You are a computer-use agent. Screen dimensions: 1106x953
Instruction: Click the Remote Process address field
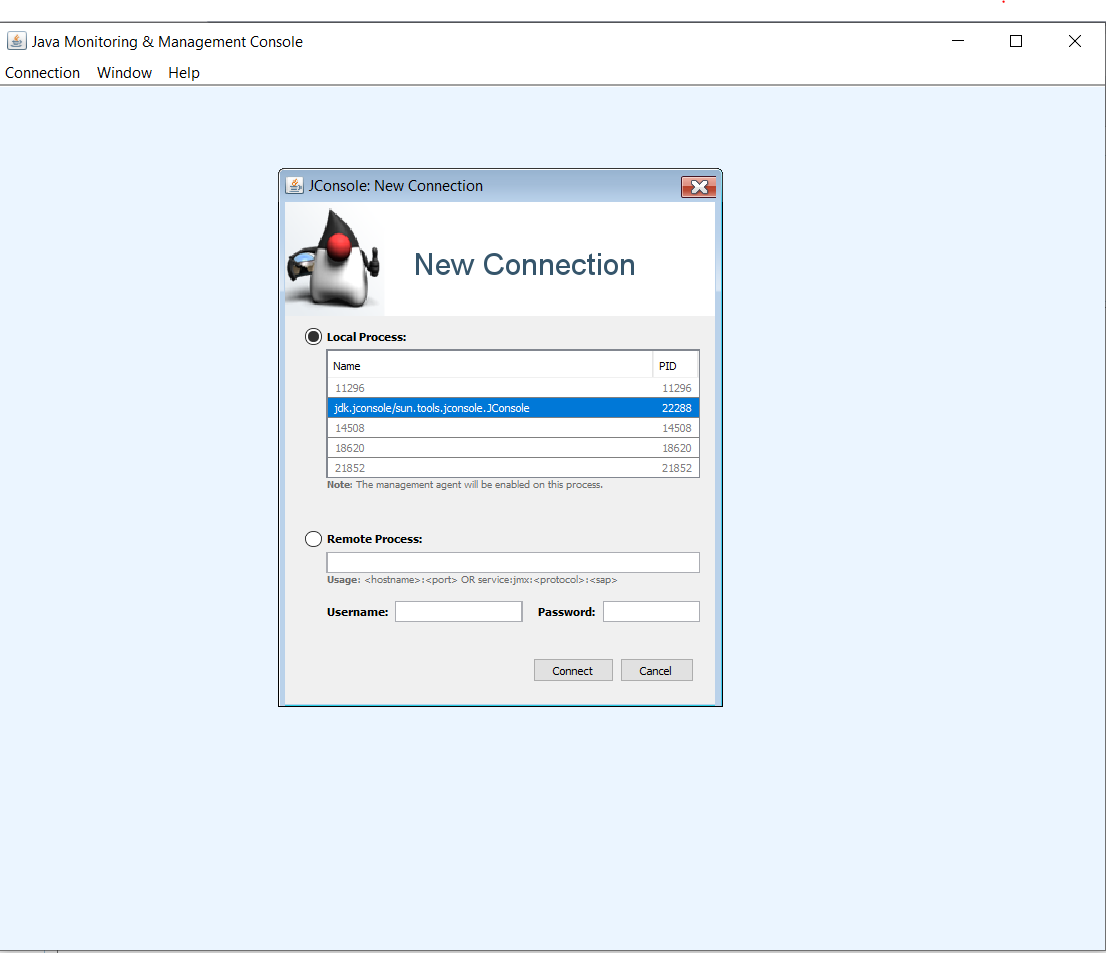tap(513, 562)
